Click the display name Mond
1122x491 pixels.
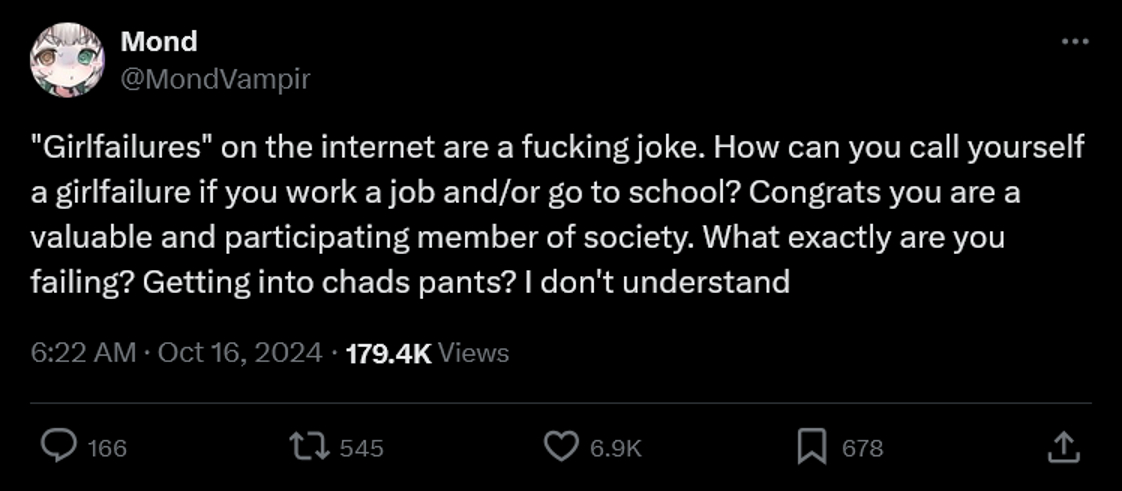pos(159,41)
